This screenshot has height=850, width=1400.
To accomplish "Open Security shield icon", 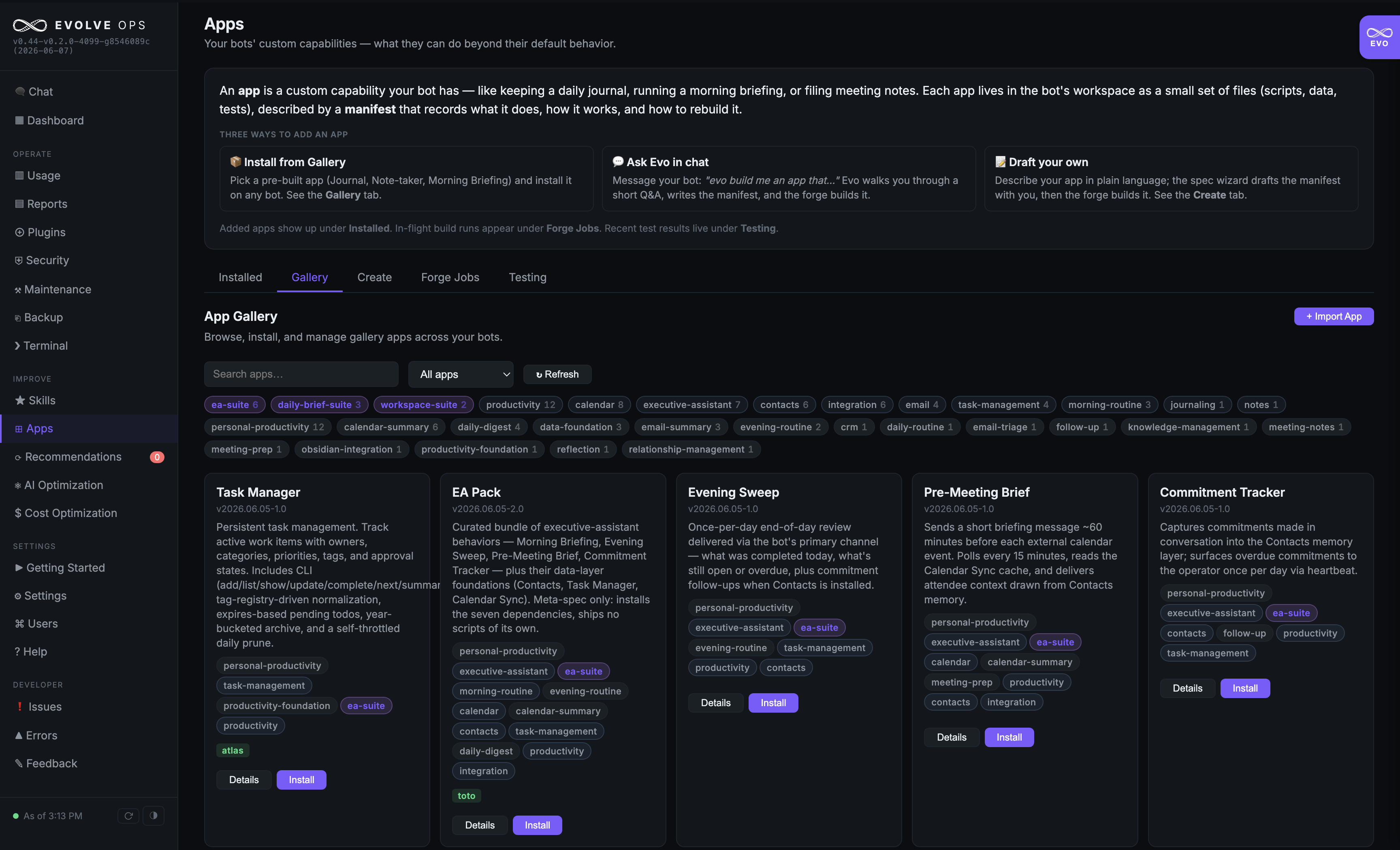I will pyautogui.click(x=19, y=260).
